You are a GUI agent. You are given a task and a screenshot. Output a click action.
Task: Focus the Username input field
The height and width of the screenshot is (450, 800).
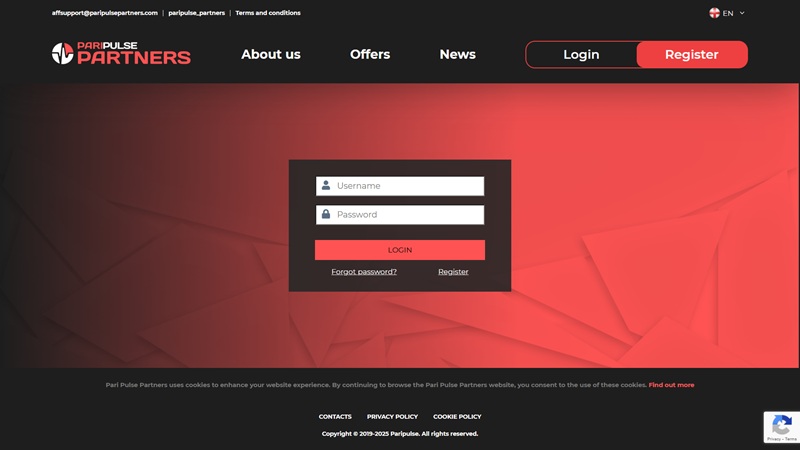(400, 186)
